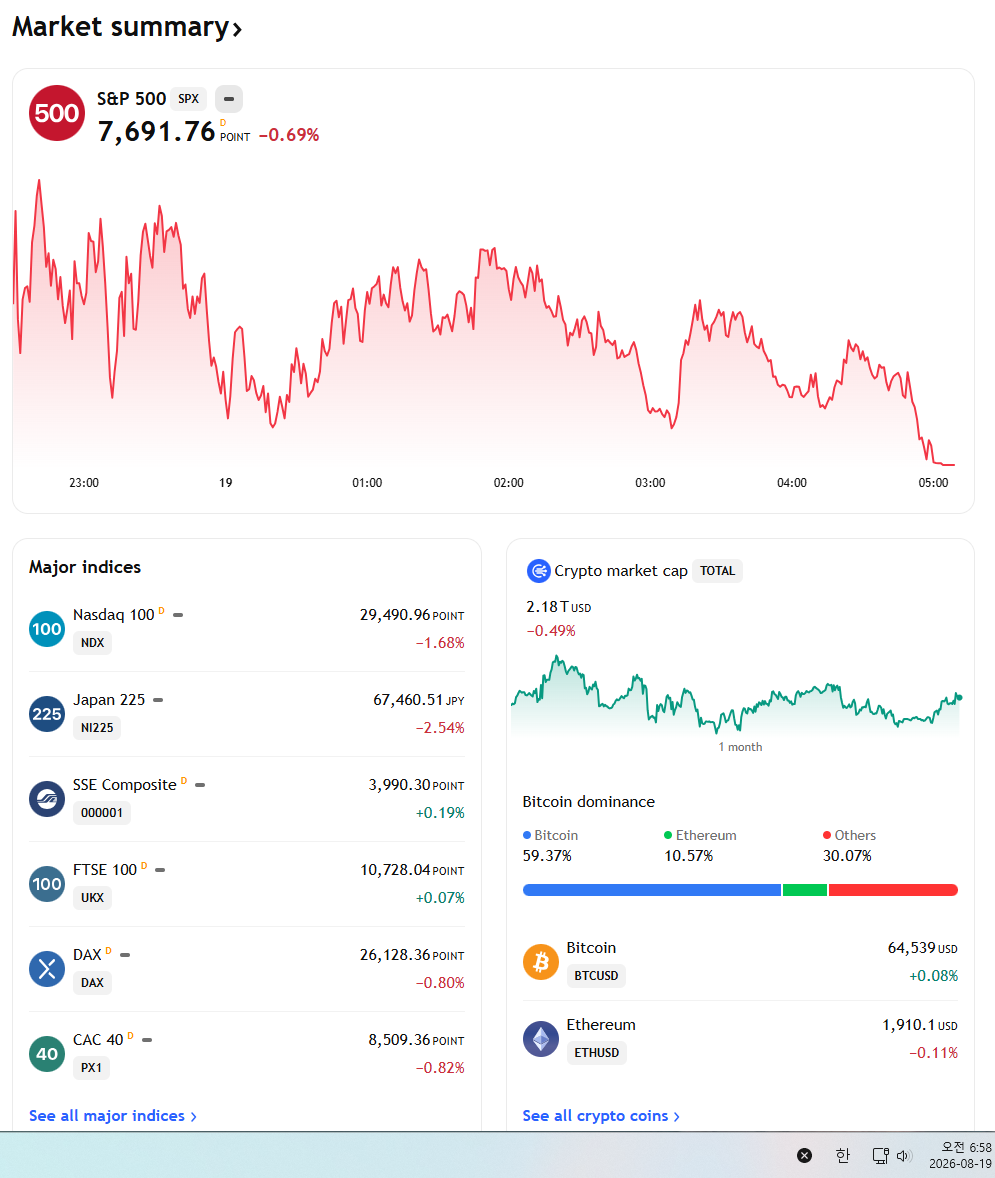
Task: Click the ETHUSD ticker badge
Action: click(597, 1053)
